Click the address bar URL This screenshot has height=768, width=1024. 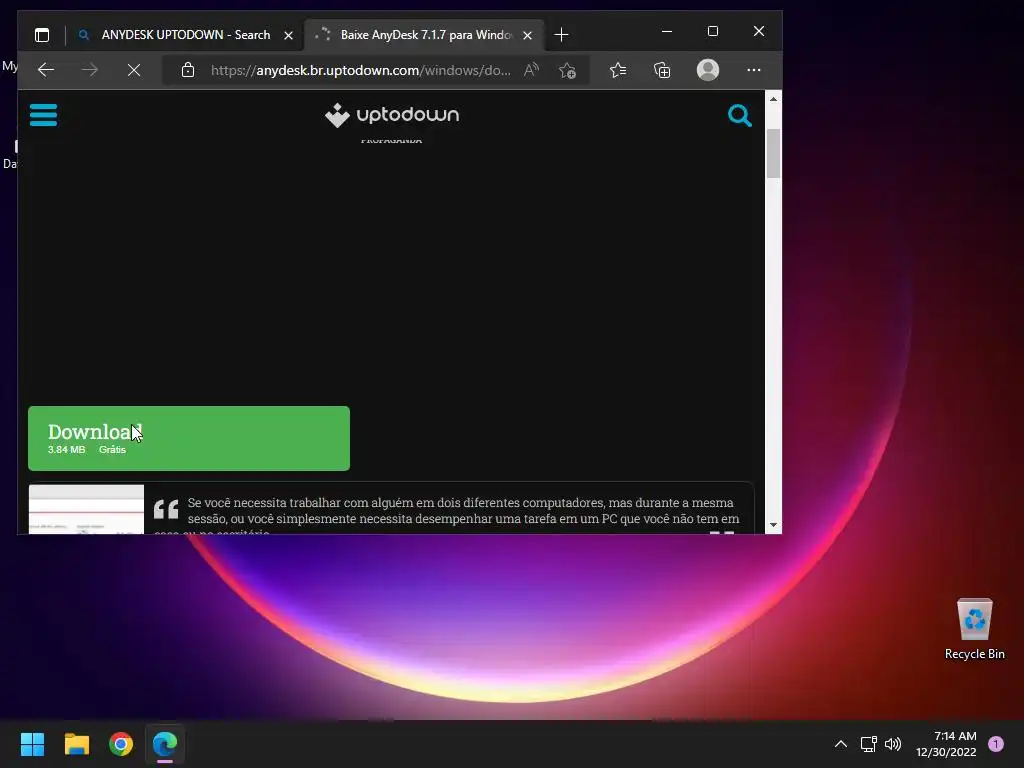(x=360, y=70)
